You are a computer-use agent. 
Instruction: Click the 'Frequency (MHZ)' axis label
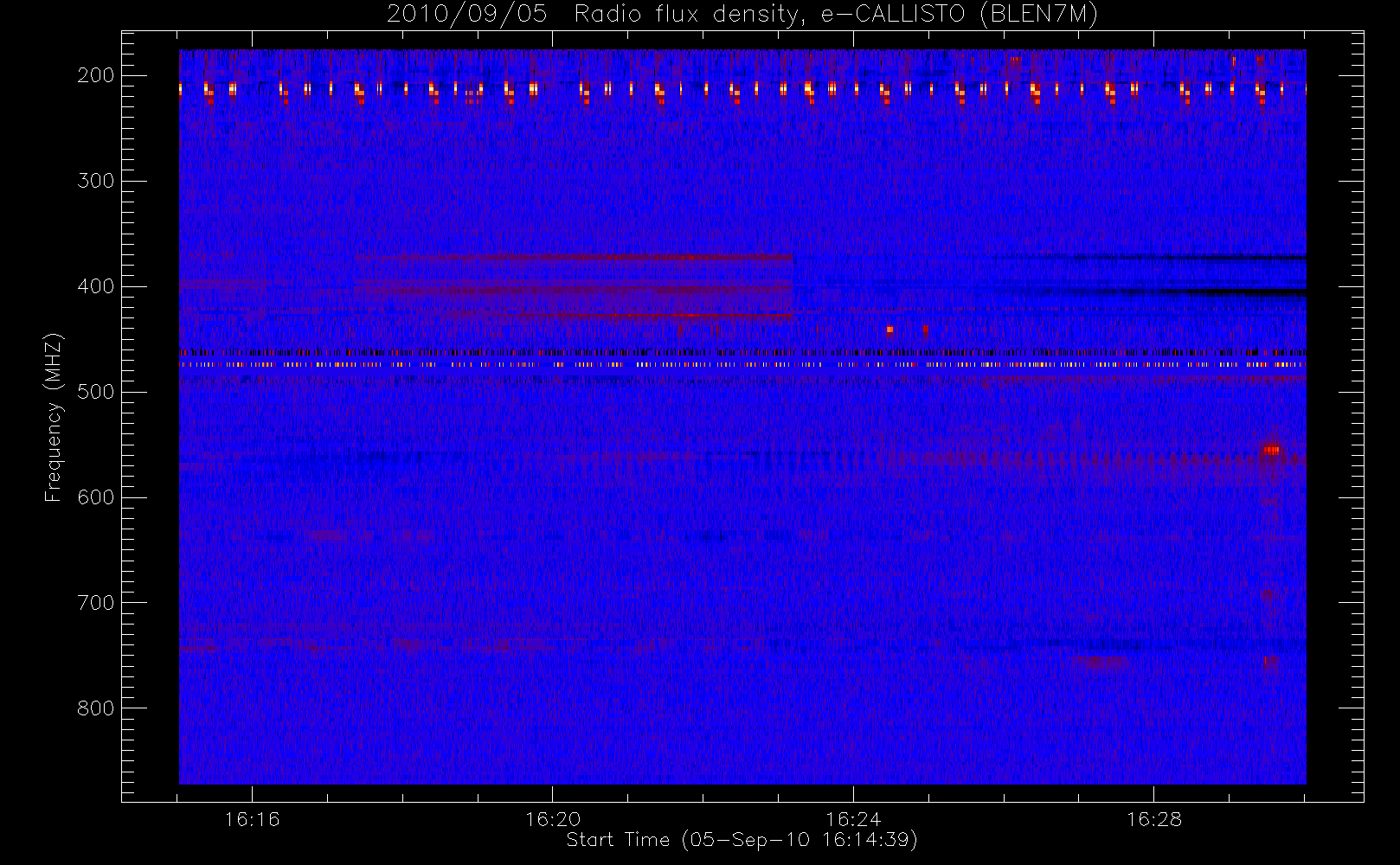coord(54,417)
